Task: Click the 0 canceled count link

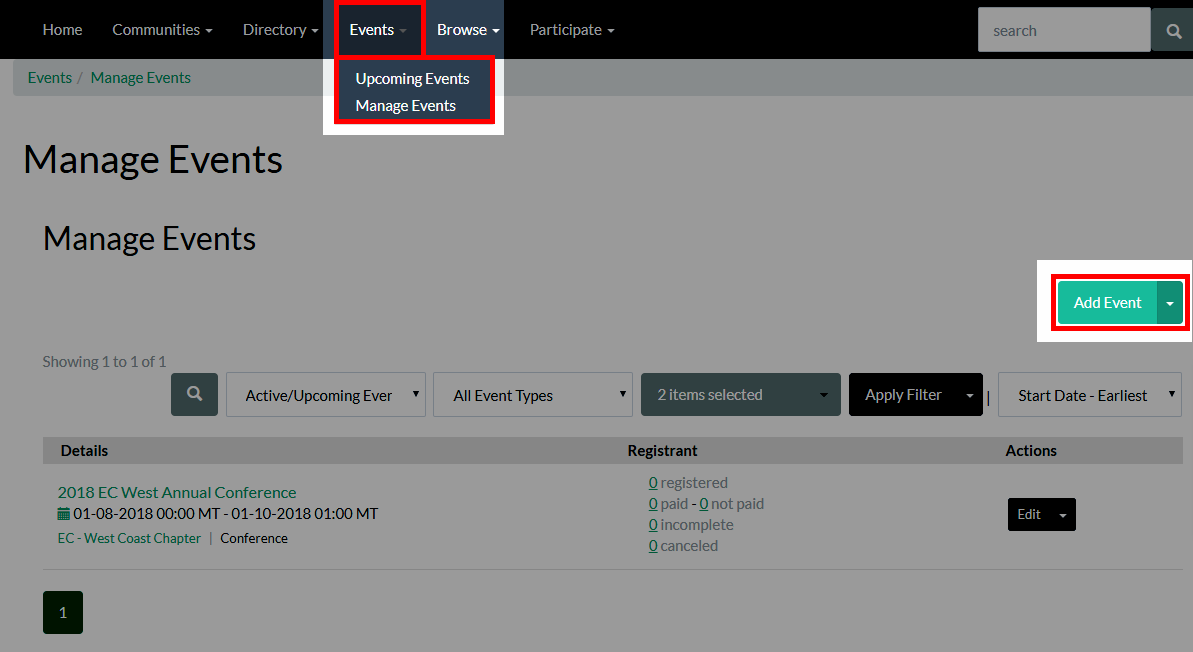Action: [653, 545]
